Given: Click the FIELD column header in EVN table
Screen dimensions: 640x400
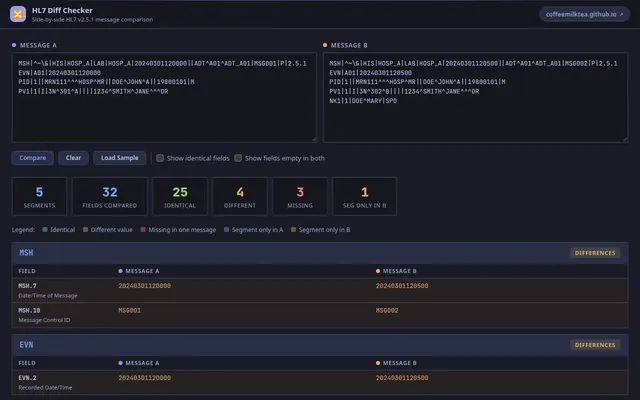Looking at the screenshot, I should (x=27, y=363).
